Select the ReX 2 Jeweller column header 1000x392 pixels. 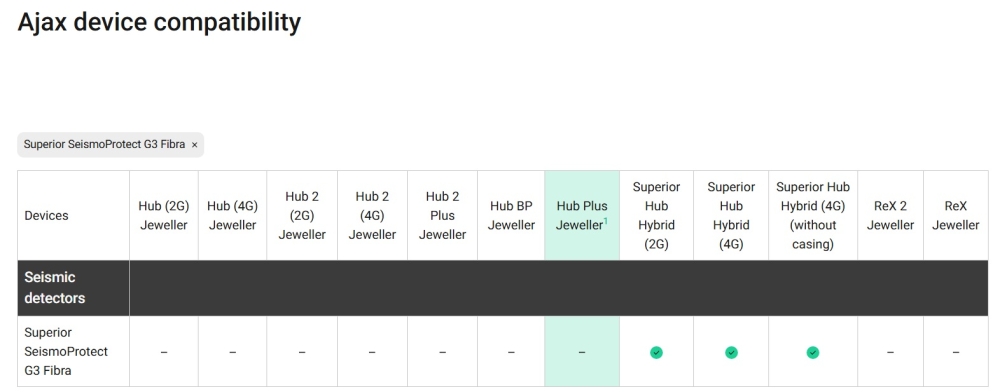890,215
